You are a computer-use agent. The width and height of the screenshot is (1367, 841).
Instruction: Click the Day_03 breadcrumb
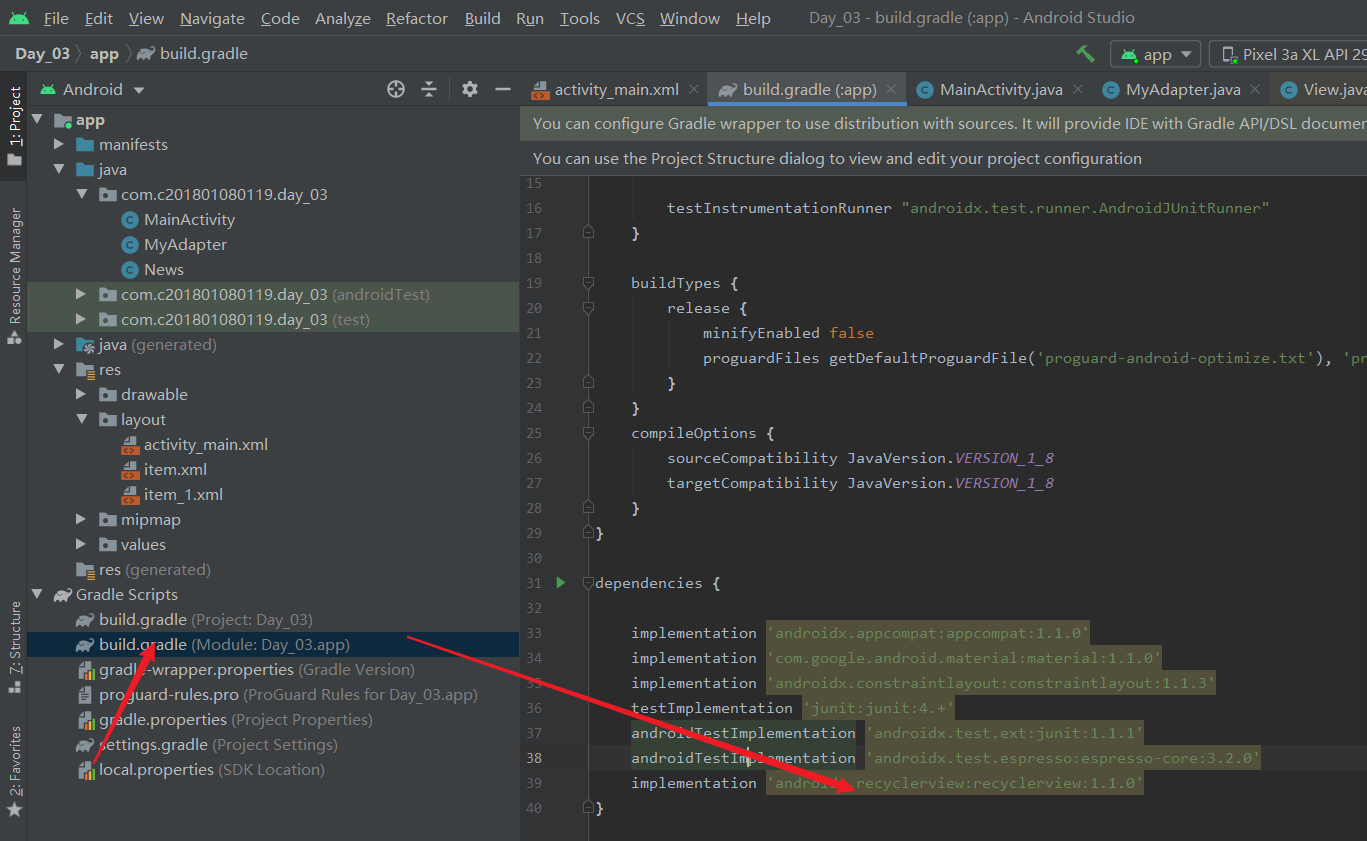[x=42, y=54]
